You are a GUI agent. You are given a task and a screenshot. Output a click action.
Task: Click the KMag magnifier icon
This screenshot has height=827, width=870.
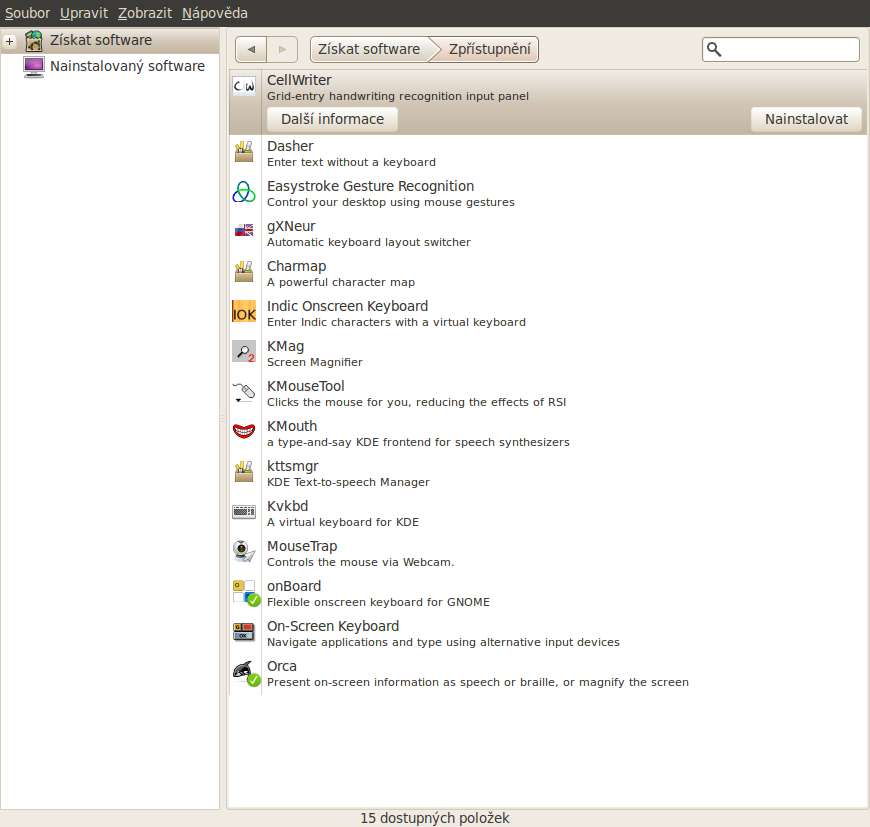(244, 352)
